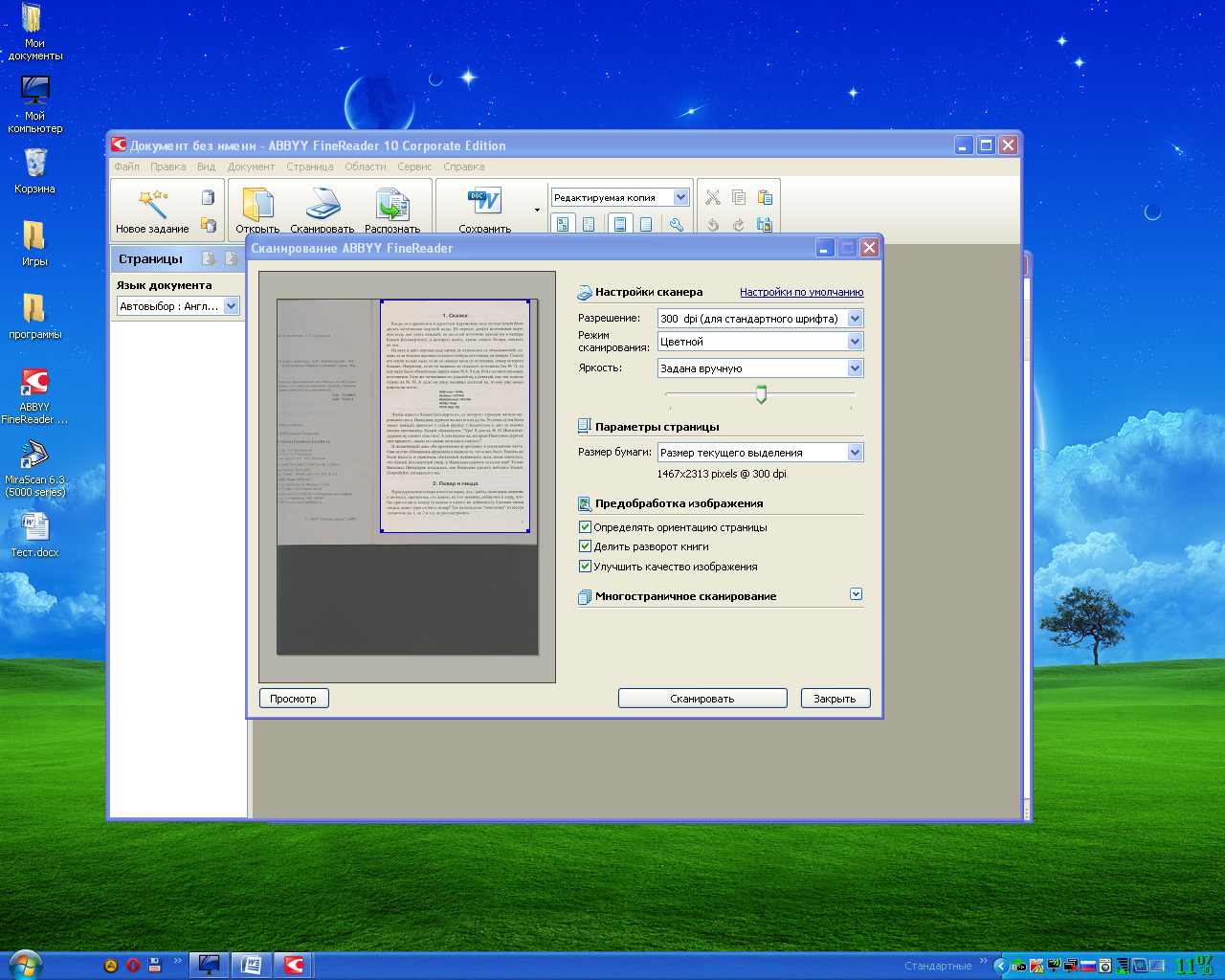Open Игры folder on desktop
Viewport: 1225px width, 980px height.
coord(34,243)
